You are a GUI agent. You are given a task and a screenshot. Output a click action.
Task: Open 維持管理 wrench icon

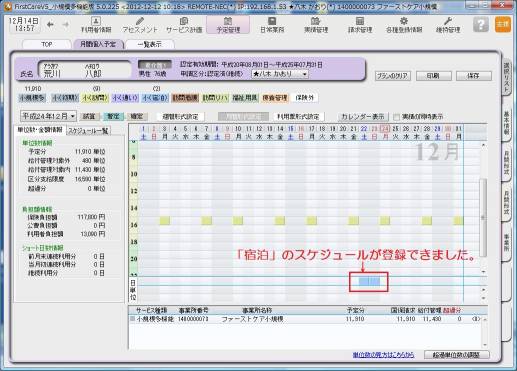tap(448, 25)
